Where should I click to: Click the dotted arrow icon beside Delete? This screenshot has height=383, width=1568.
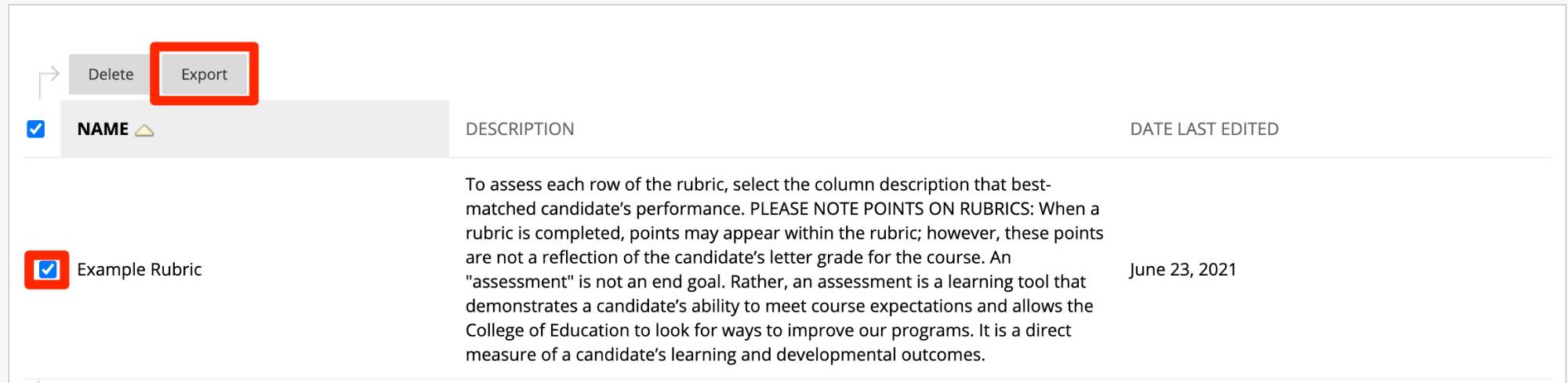[49, 77]
